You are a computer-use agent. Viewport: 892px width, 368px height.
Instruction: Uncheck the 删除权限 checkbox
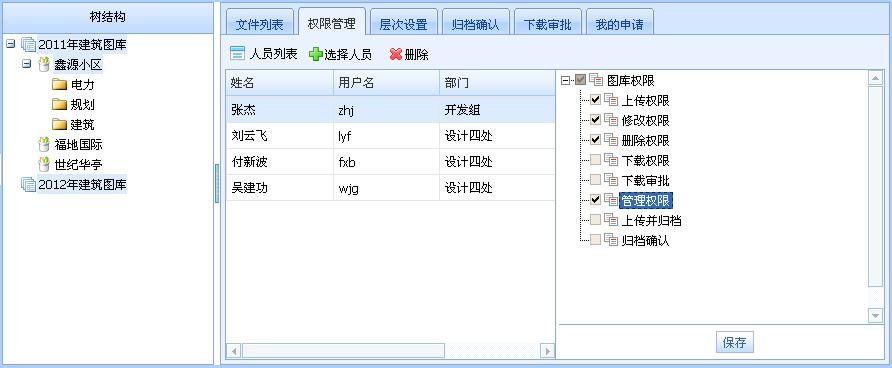(595, 140)
